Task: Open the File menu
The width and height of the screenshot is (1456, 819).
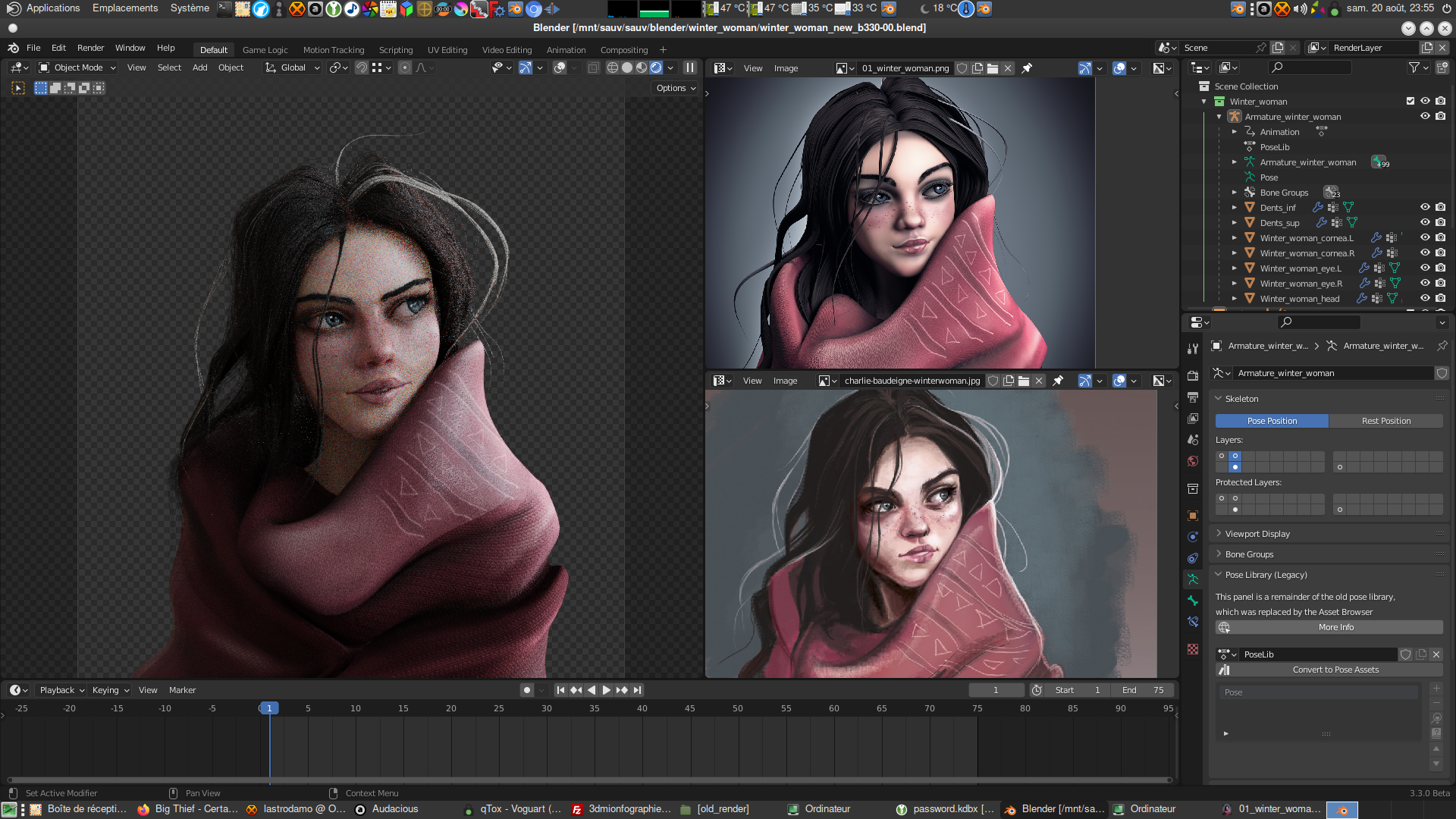Action: point(33,48)
